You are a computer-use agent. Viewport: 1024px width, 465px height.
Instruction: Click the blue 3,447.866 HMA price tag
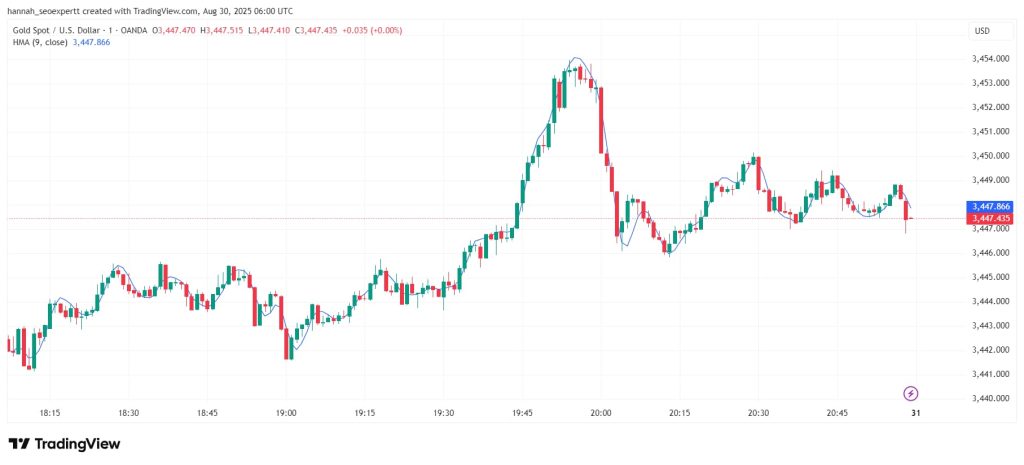click(989, 206)
